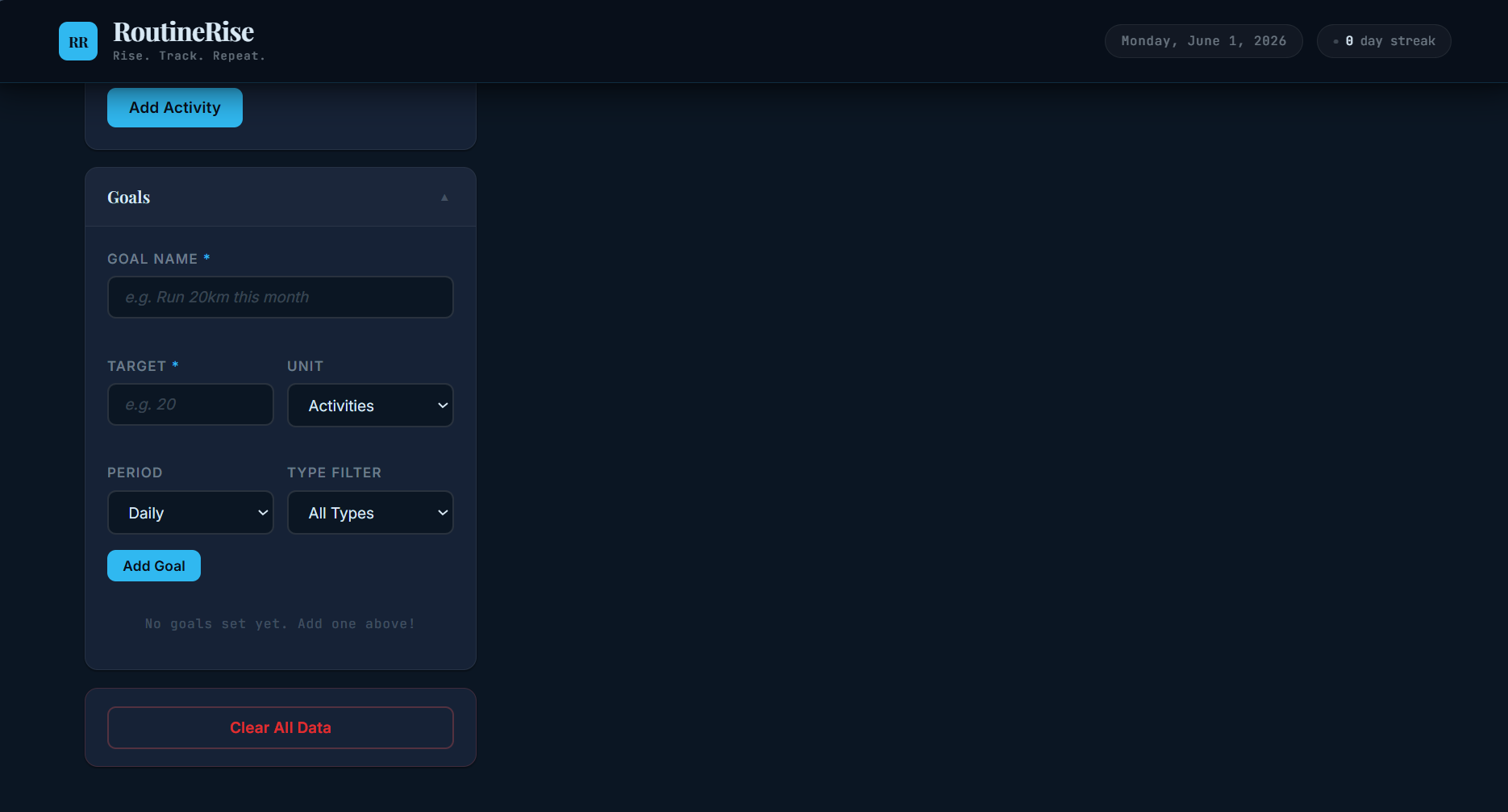Click the PERIOD label

135,473
